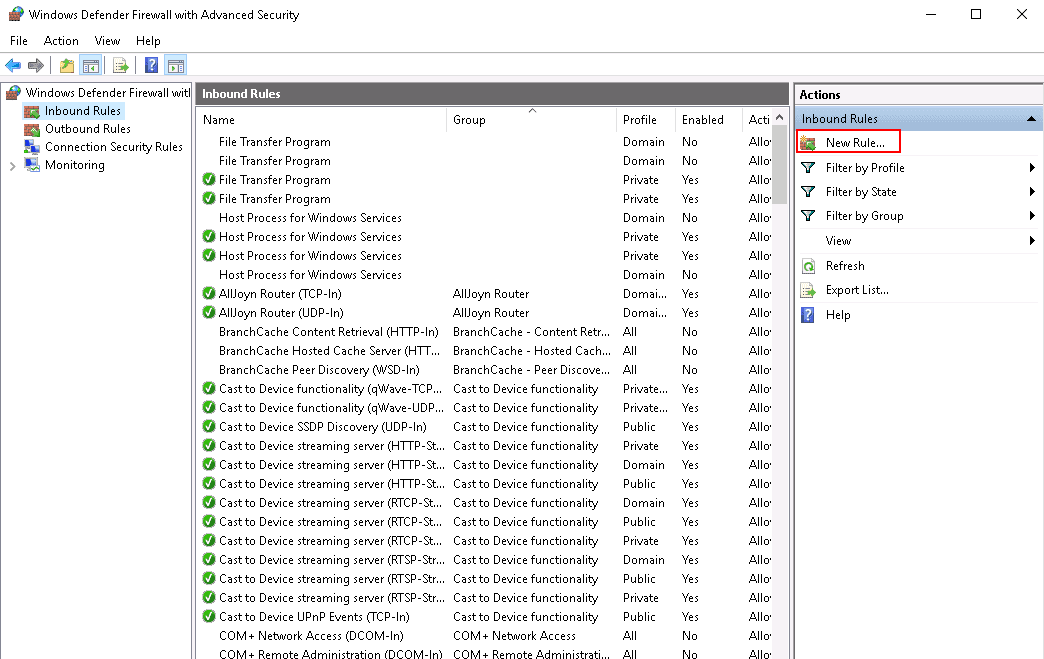The width and height of the screenshot is (1044, 659).
Task: Select Monitoring in the tree
Action: 75,164
